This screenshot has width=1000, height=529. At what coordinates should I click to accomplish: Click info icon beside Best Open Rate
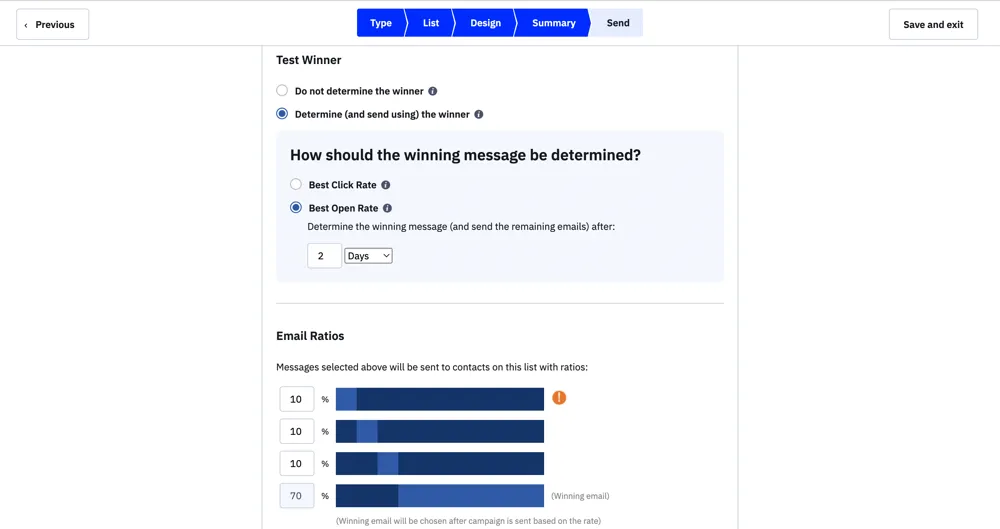point(387,208)
